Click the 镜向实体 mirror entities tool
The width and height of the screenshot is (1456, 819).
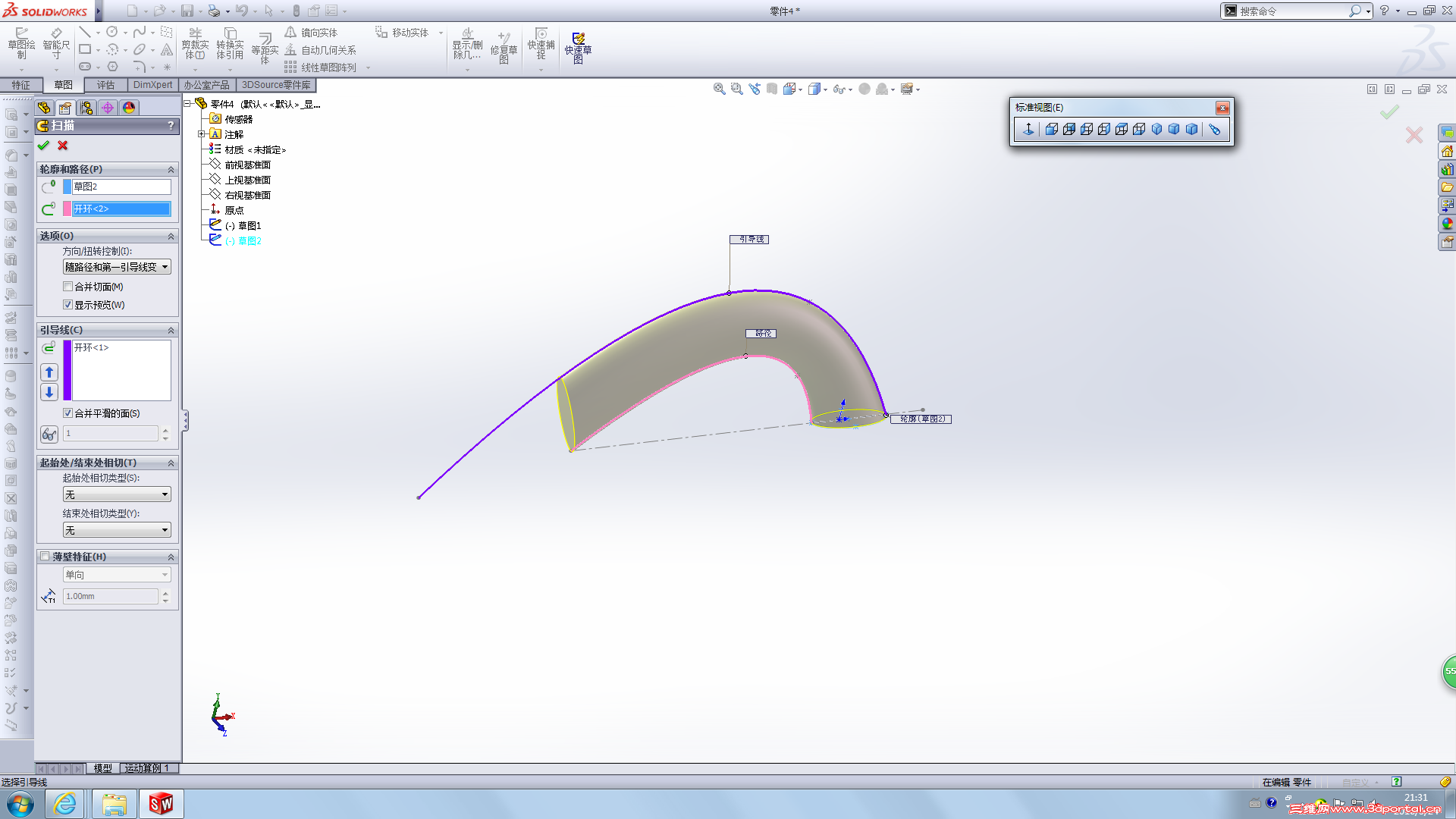point(312,33)
